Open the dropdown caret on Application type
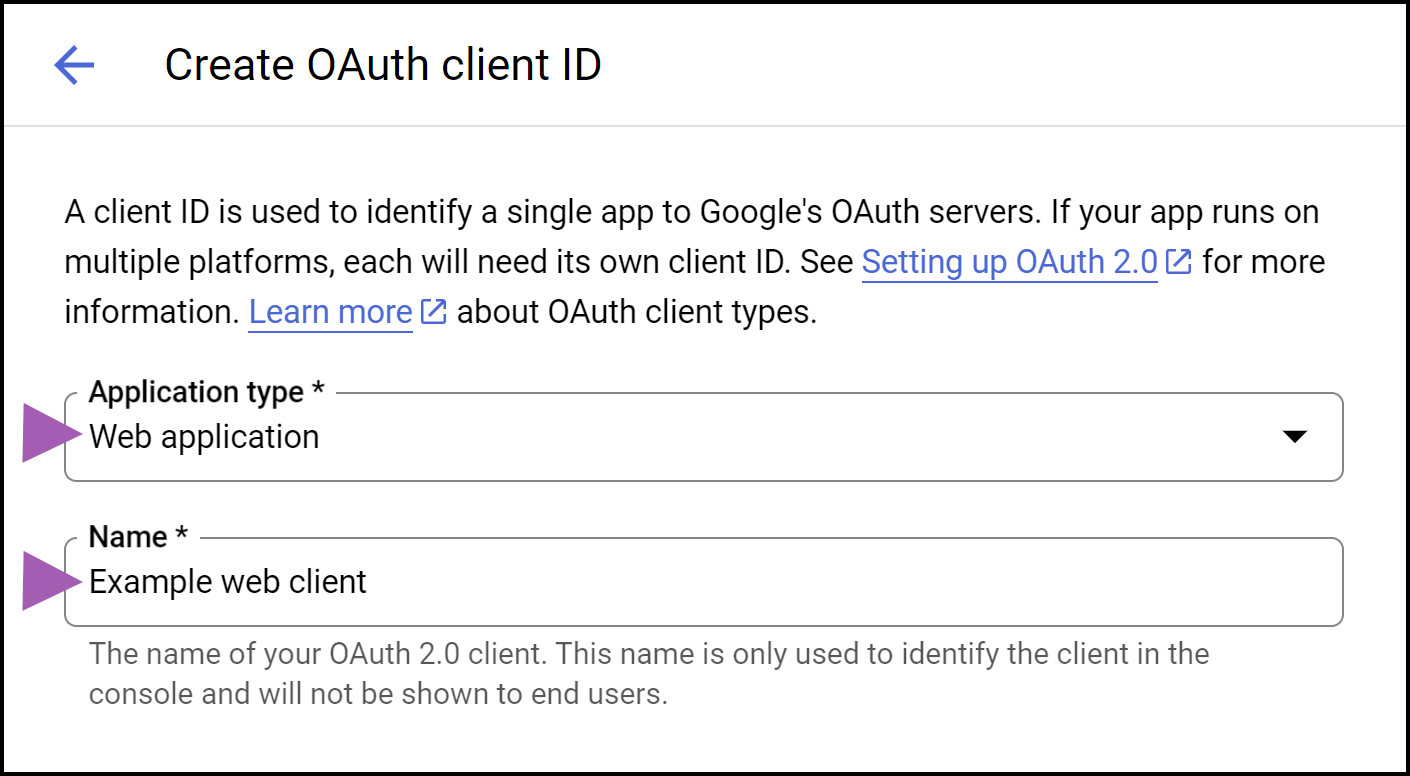This screenshot has height=776, width=1410. coord(1296,436)
